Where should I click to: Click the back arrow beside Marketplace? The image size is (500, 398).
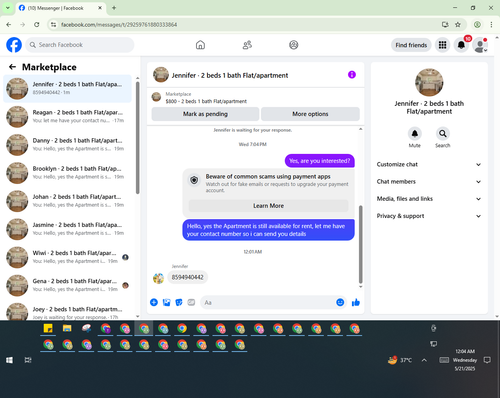(13, 67)
